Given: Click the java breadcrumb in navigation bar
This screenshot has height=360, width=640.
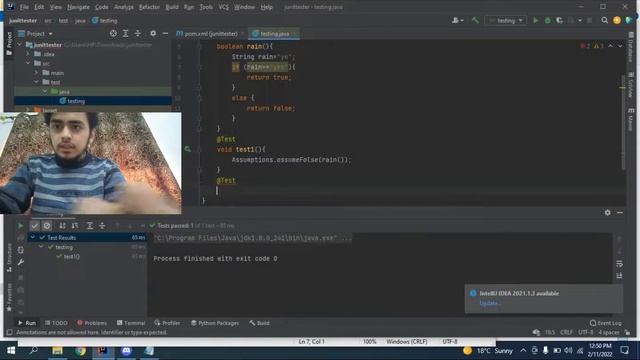Looking at the screenshot, I should pyautogui.click(x=80, y=20).
